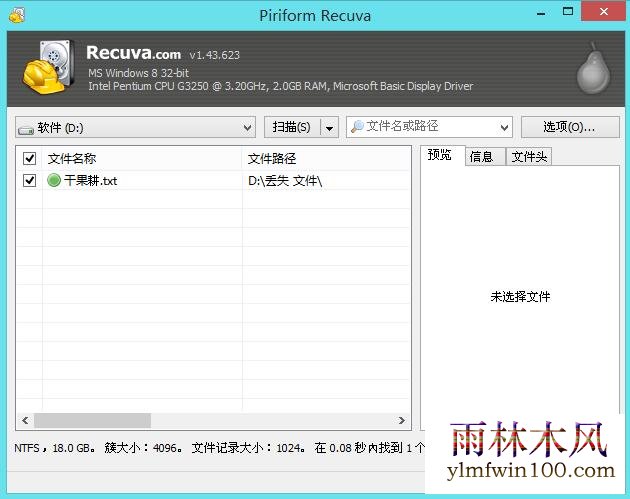Sort by 文件名称 column header
This screenshot has height=499, width=630.
[x=142, y=158]
